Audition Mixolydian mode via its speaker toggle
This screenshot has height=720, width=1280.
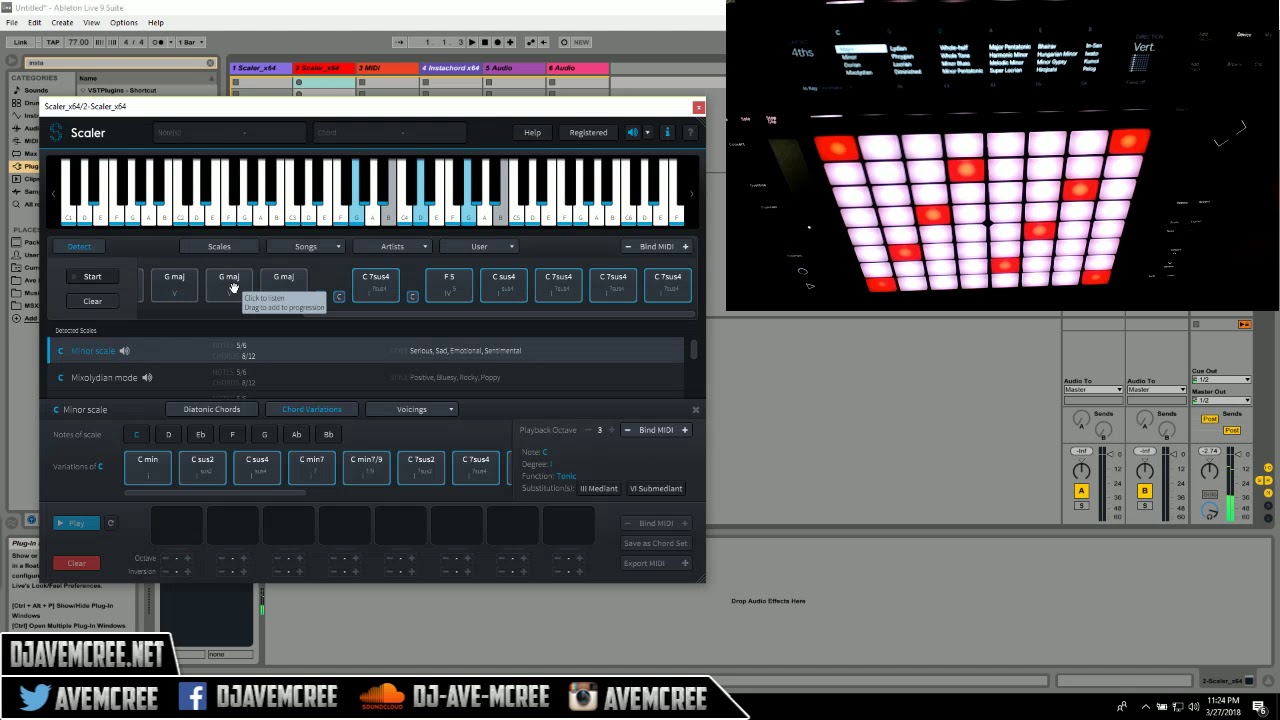146,377
